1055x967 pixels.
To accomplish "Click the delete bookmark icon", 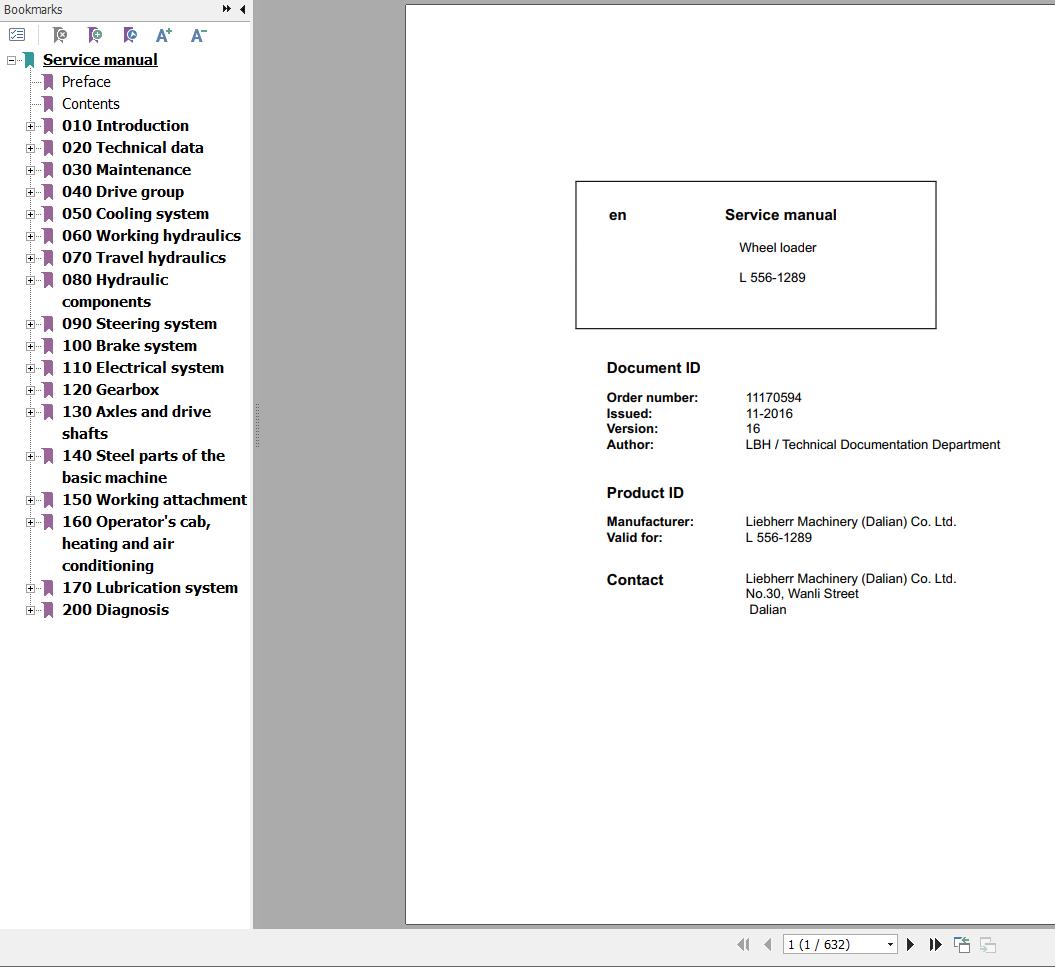I will [60, 34].
